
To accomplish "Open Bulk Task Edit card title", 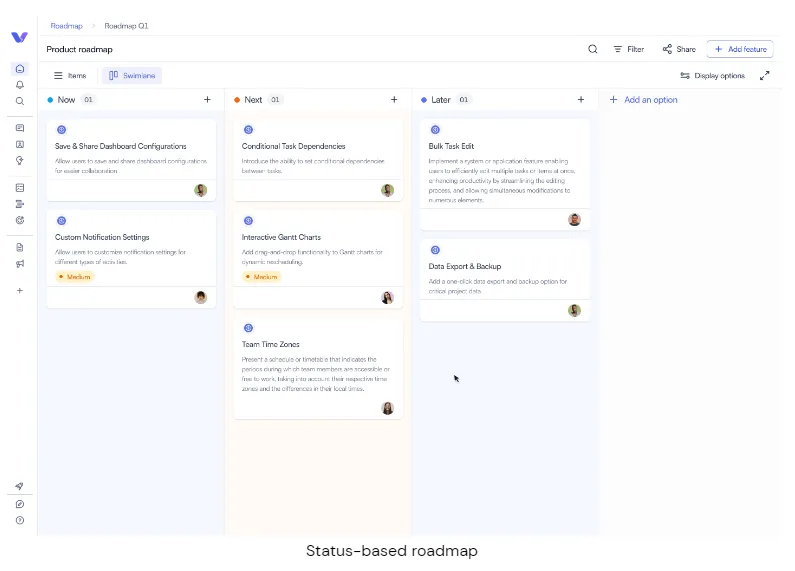I will pos(451,146).
